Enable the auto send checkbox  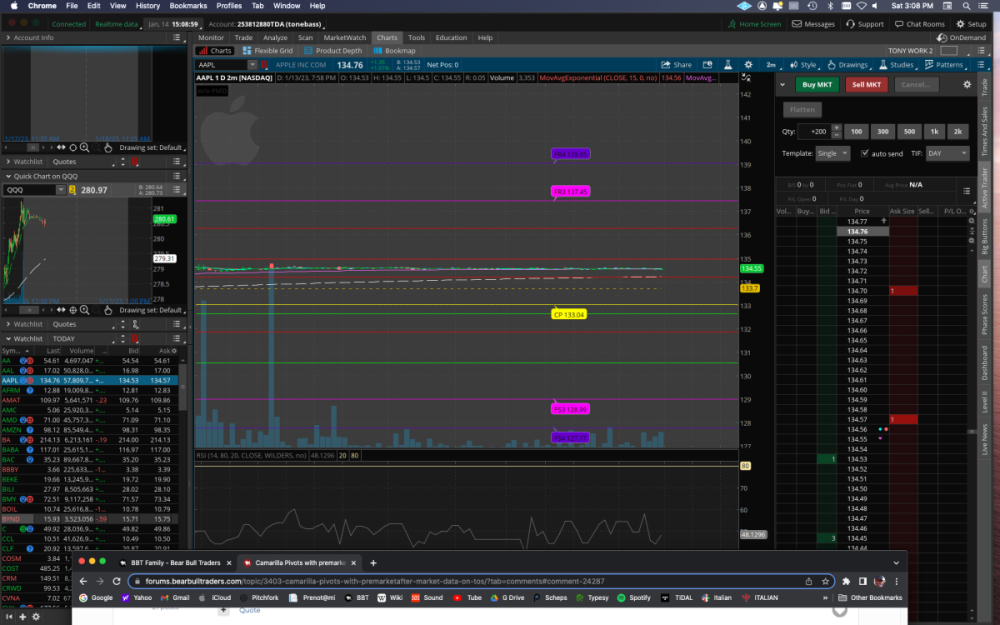click(x=864, y=152)
